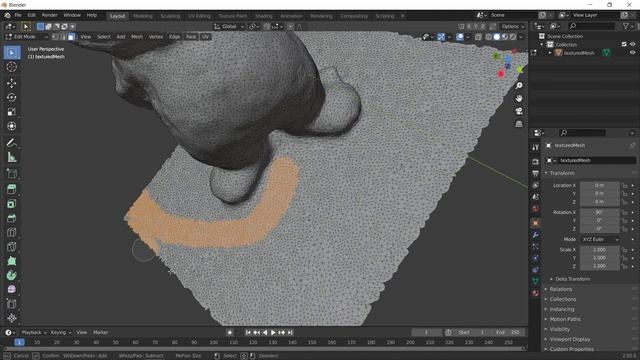Select the Cursor tool in the toolbar
This screenshot has width=640, height=360.
[11, 67]
